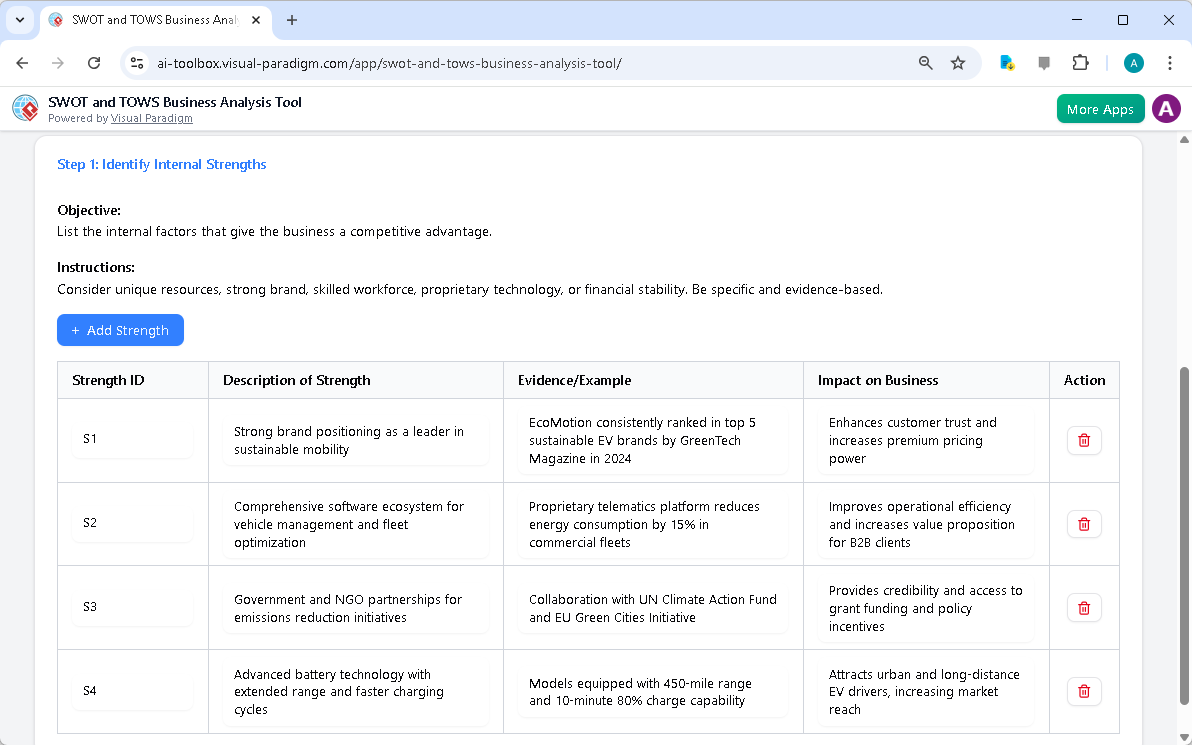
Task: Remove strength S4 with the trash button
Action: click(x=1084, y=691)
